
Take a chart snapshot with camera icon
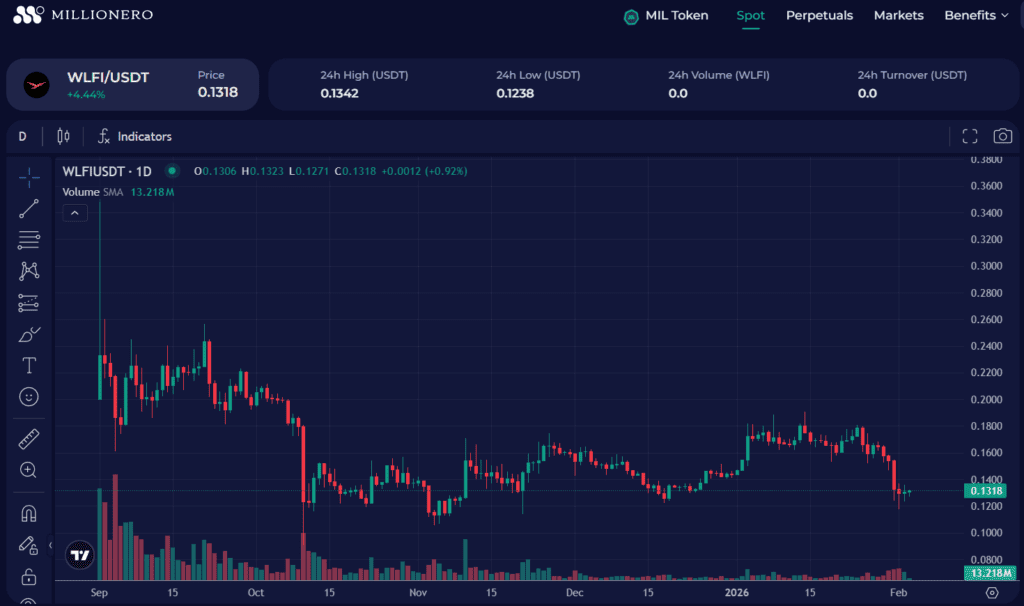point(1002,136)
